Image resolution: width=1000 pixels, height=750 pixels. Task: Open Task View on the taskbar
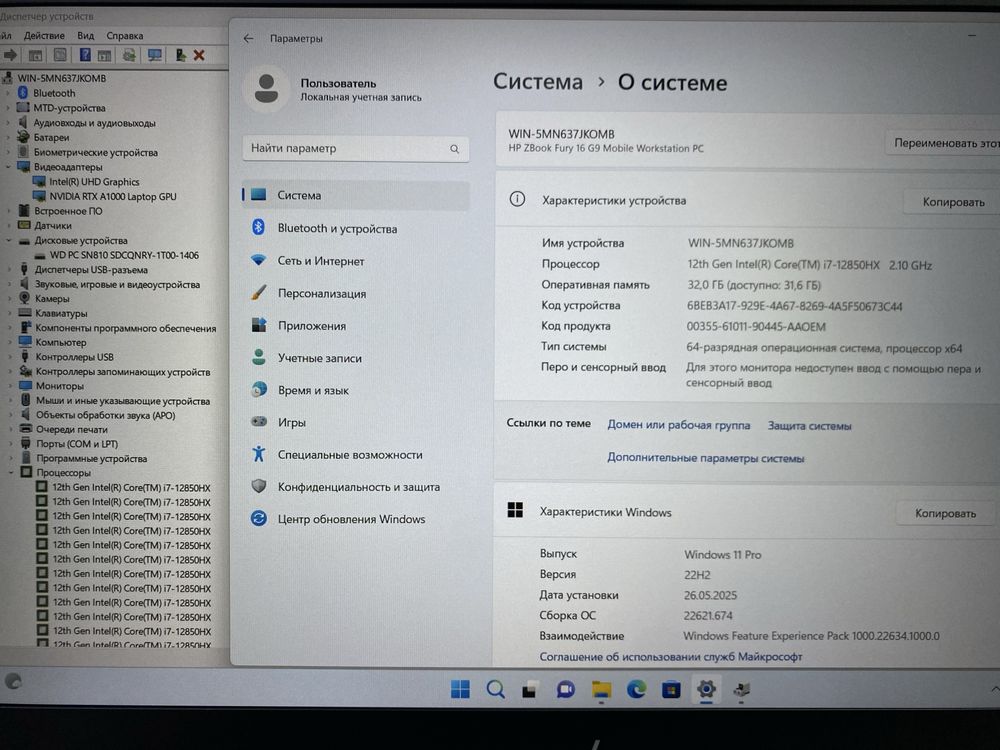[x=529, y=689]
